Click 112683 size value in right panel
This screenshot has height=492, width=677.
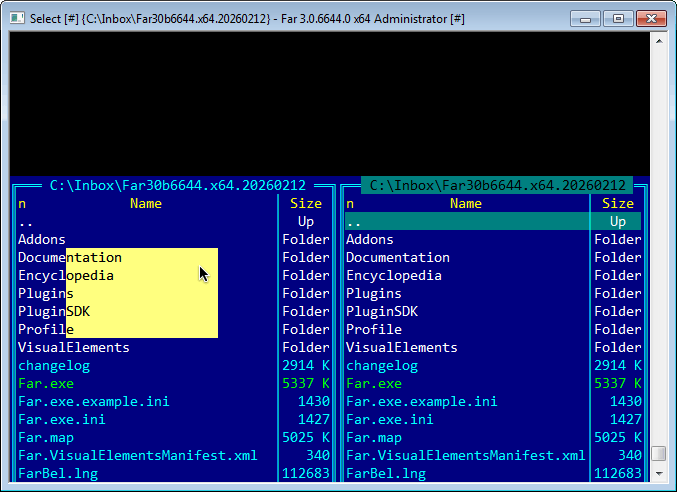(x=618, y=474)
